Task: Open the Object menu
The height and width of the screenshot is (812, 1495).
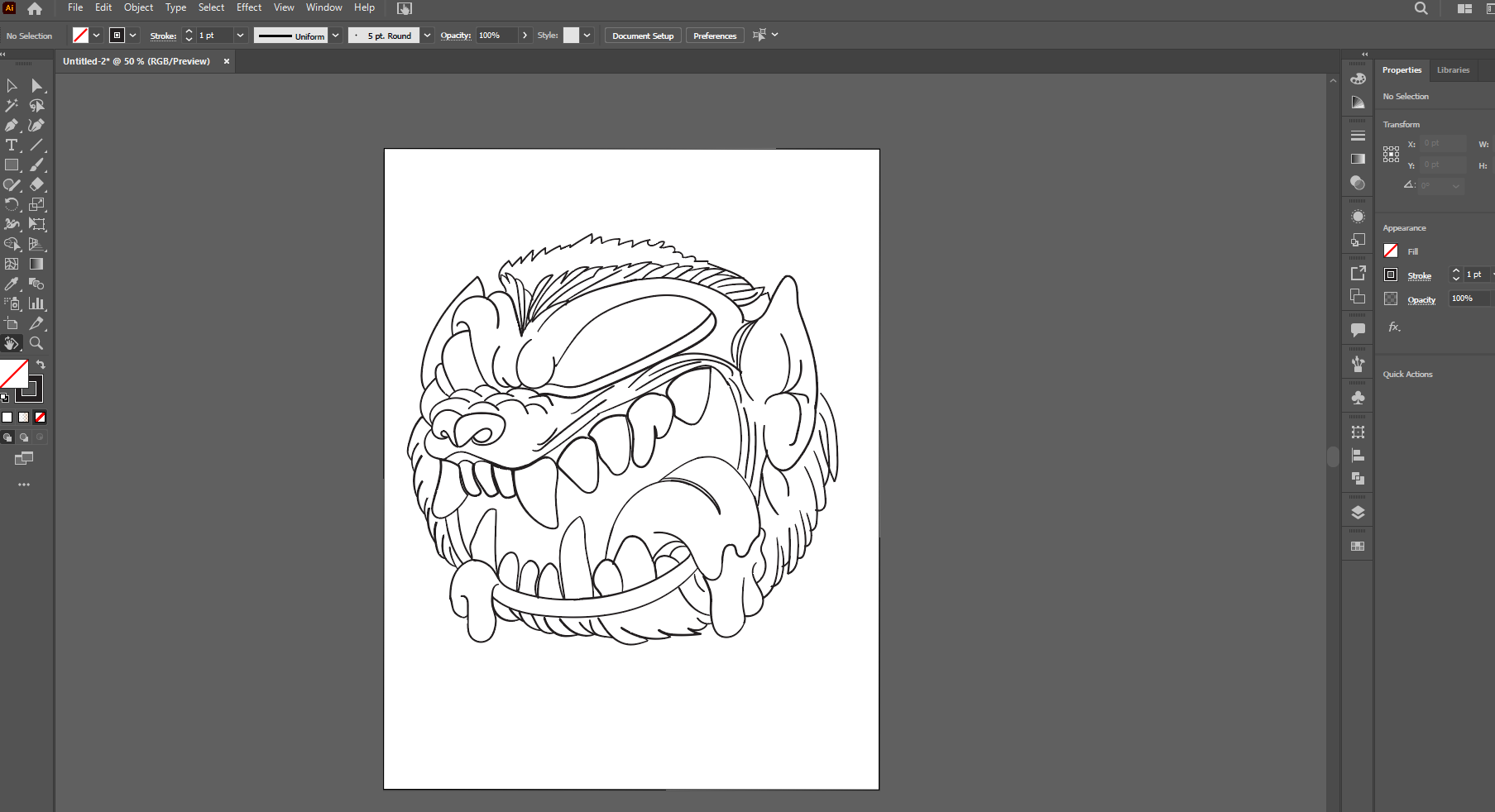Action: tap(139, 7)
